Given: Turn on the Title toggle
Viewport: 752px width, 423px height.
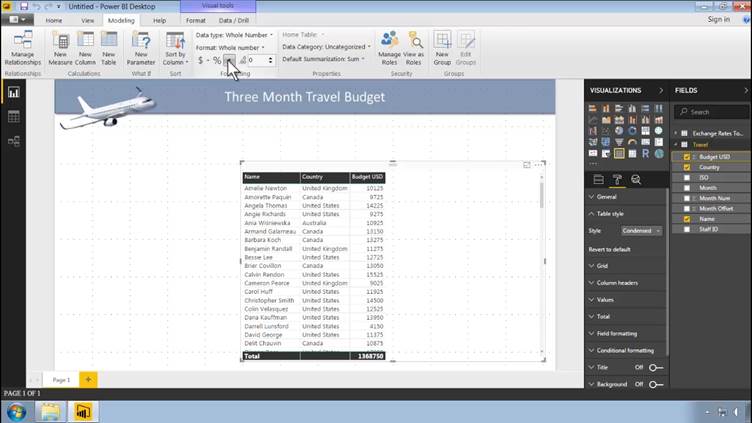Looking at the screenshot, I should [655, 367].
